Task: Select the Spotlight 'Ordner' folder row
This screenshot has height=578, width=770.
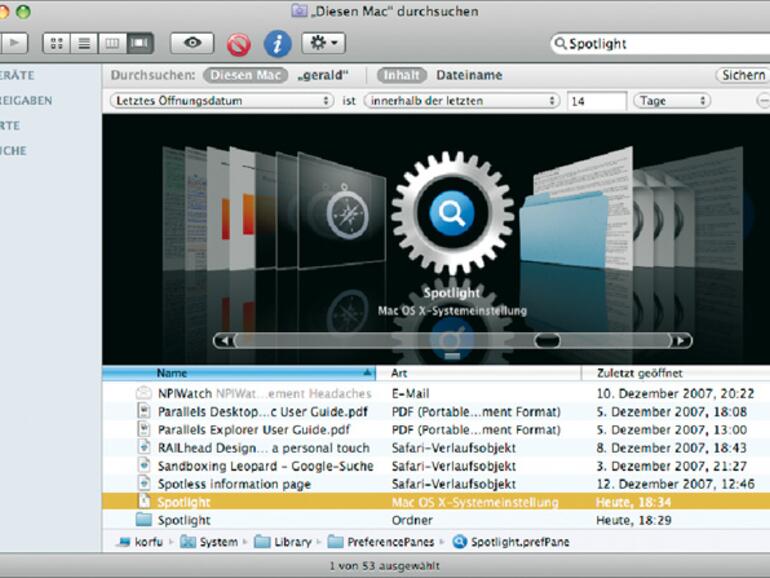Action: 436,520
